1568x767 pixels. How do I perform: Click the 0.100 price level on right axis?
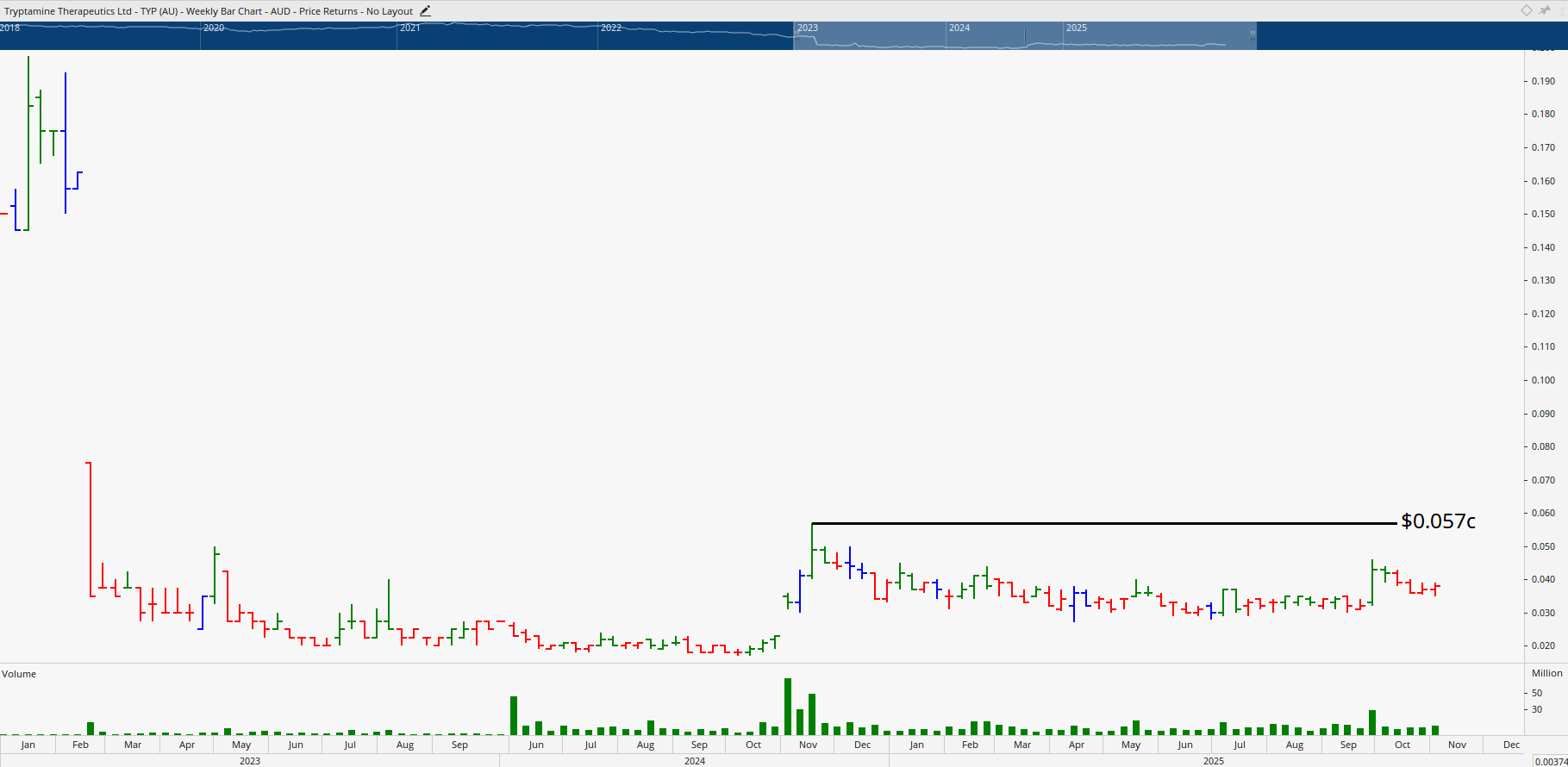(1543, 380)
